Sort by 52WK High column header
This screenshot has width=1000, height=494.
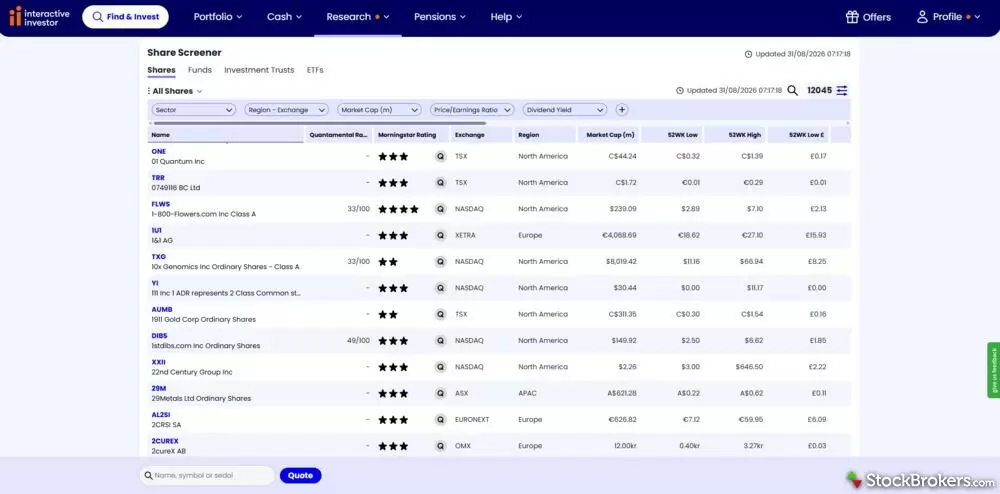click(735, 134)
